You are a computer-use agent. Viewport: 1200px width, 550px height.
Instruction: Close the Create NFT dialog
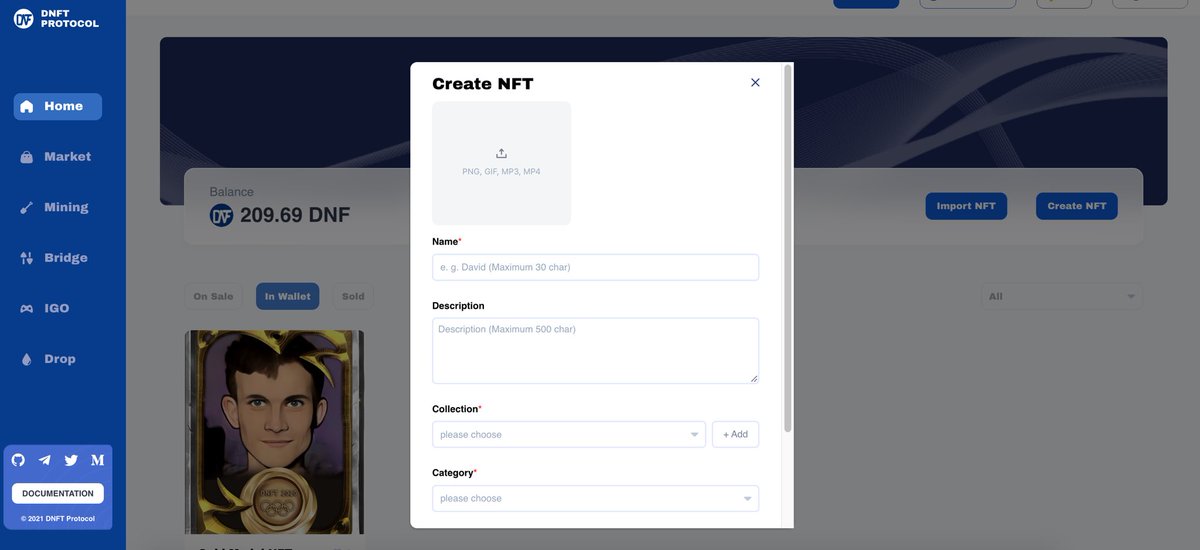(x=755, y=82)
